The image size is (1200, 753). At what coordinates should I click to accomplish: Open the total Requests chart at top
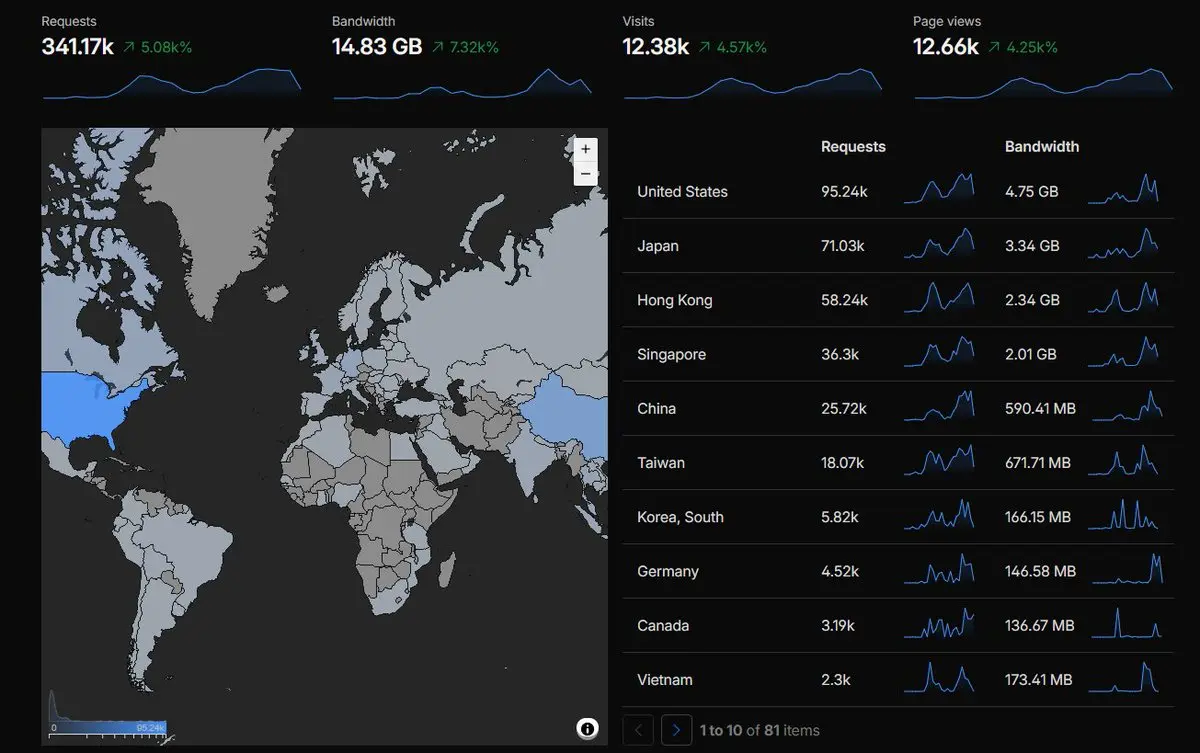click(x=172, y=83)
